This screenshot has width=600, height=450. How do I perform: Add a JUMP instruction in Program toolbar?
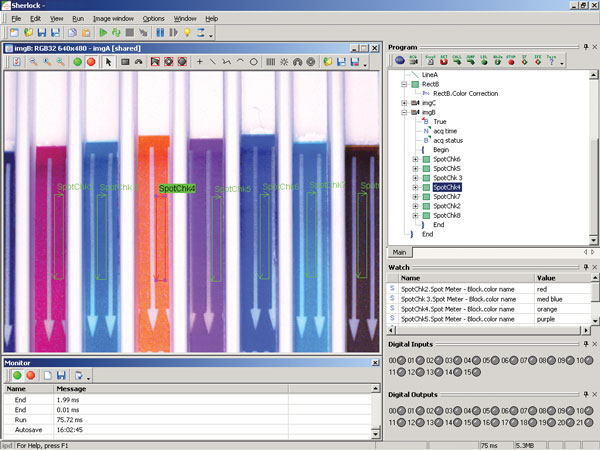coord(470,60)
